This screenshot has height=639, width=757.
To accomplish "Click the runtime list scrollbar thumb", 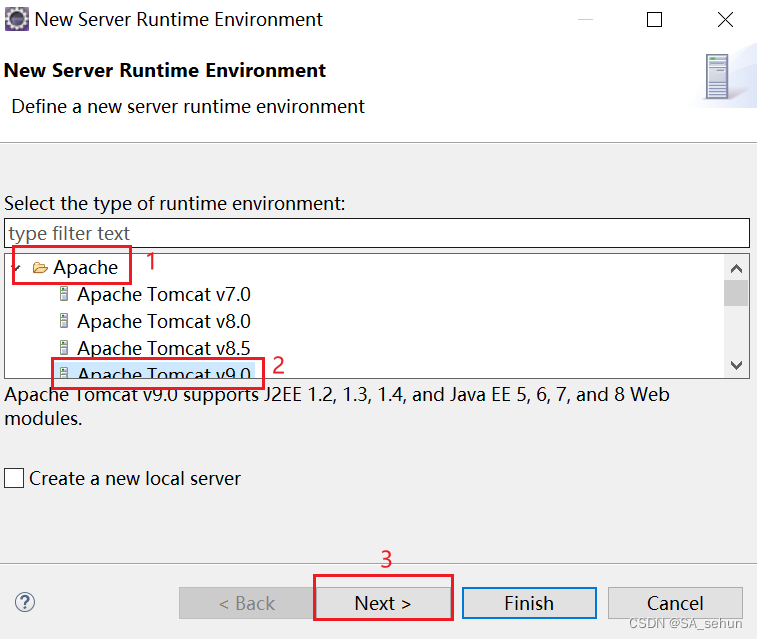I will click(737, 292).
